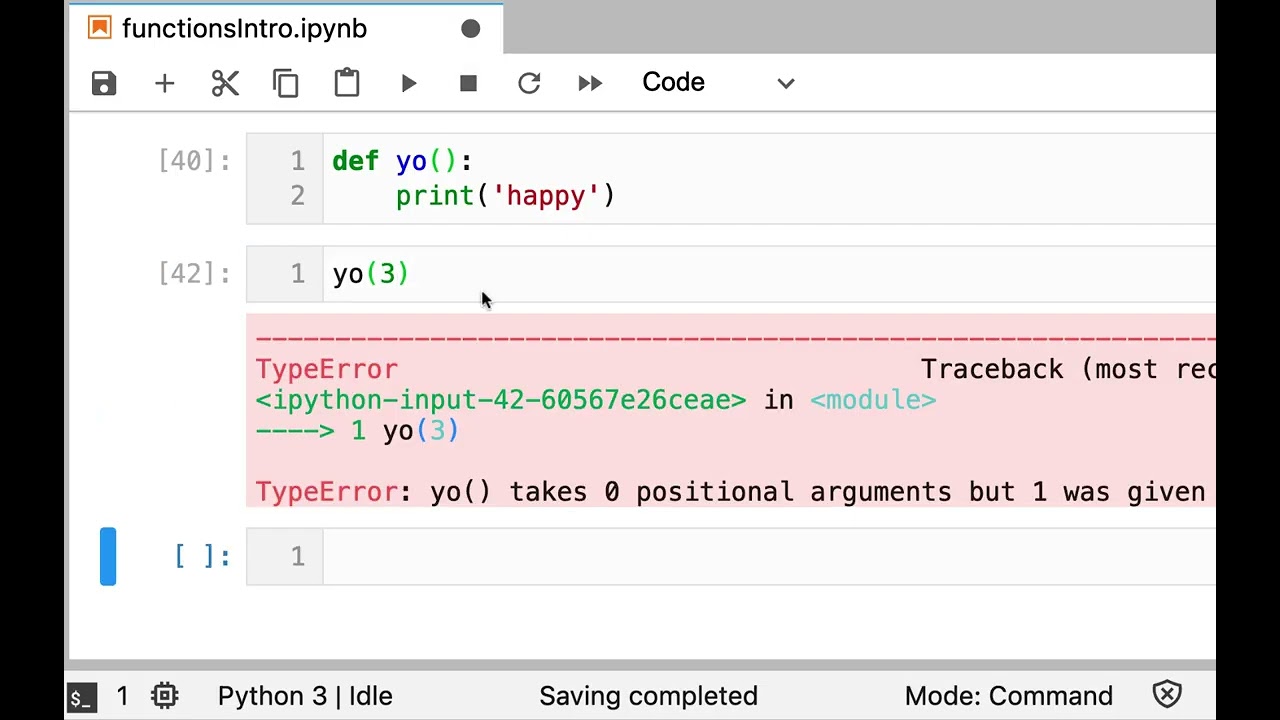Open terminals icon in the status bar
Image resolution: width=1280 pixels, height=720 pixels.
coord(82,696)
